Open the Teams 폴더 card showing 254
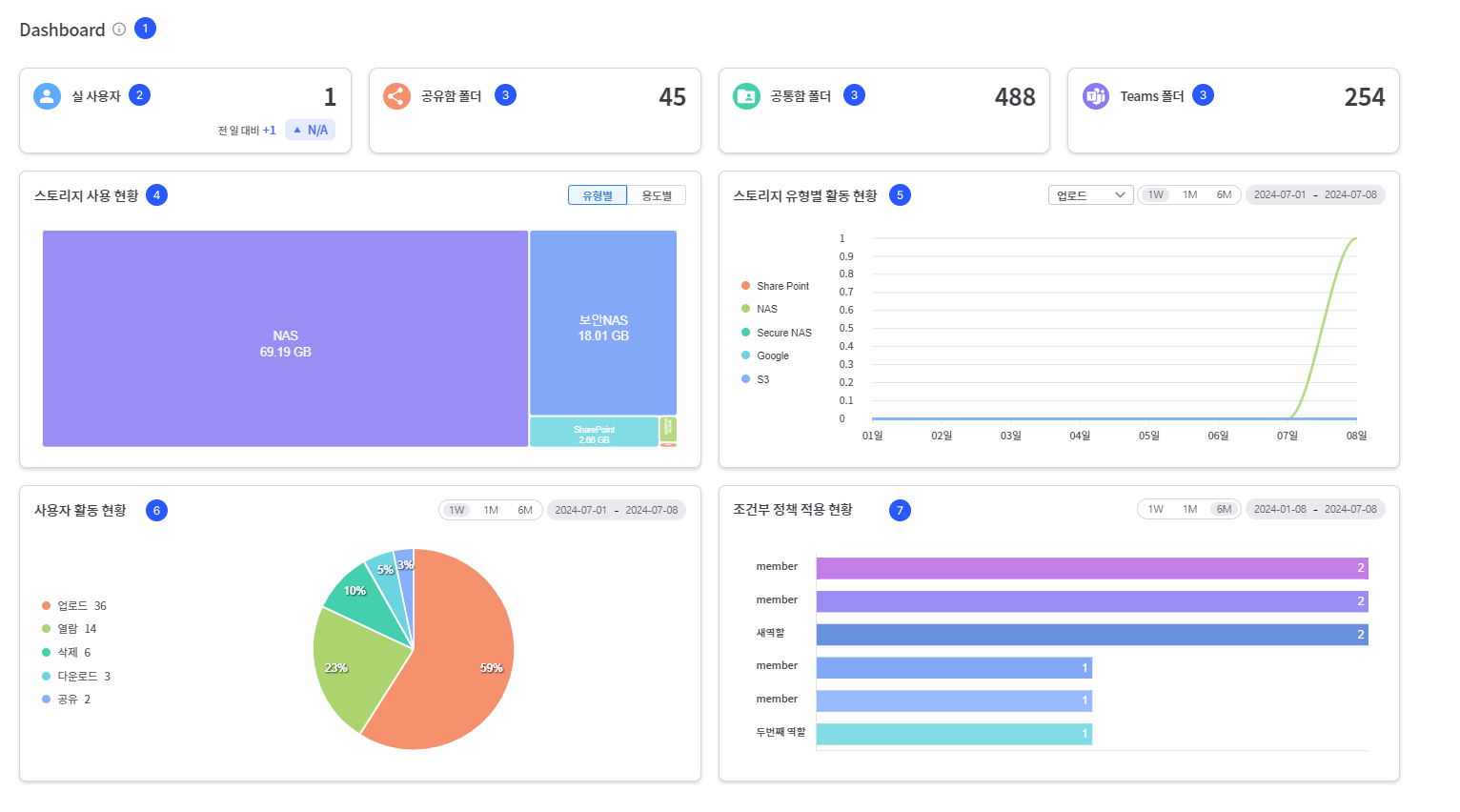The image size is (1460, 812). pyautogui.click(x=1233, y=111)
